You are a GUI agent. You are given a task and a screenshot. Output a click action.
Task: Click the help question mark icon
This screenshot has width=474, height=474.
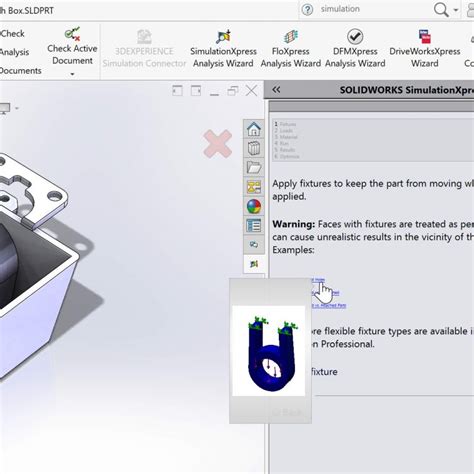point(307,10)
